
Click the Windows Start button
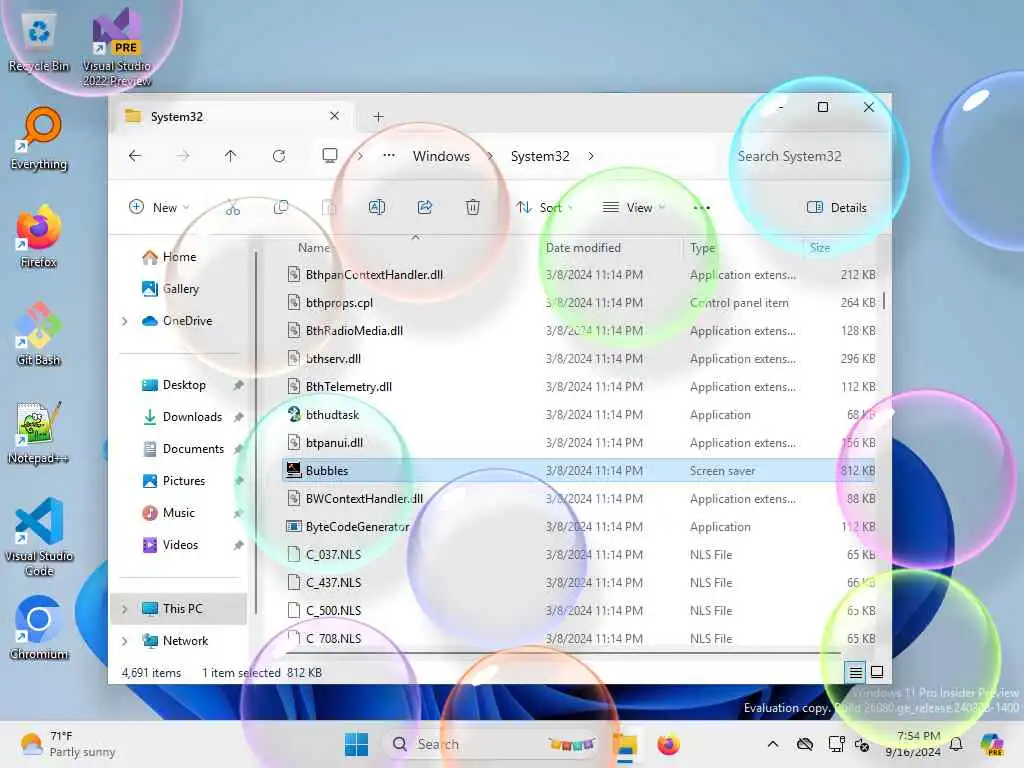[357, 744]
